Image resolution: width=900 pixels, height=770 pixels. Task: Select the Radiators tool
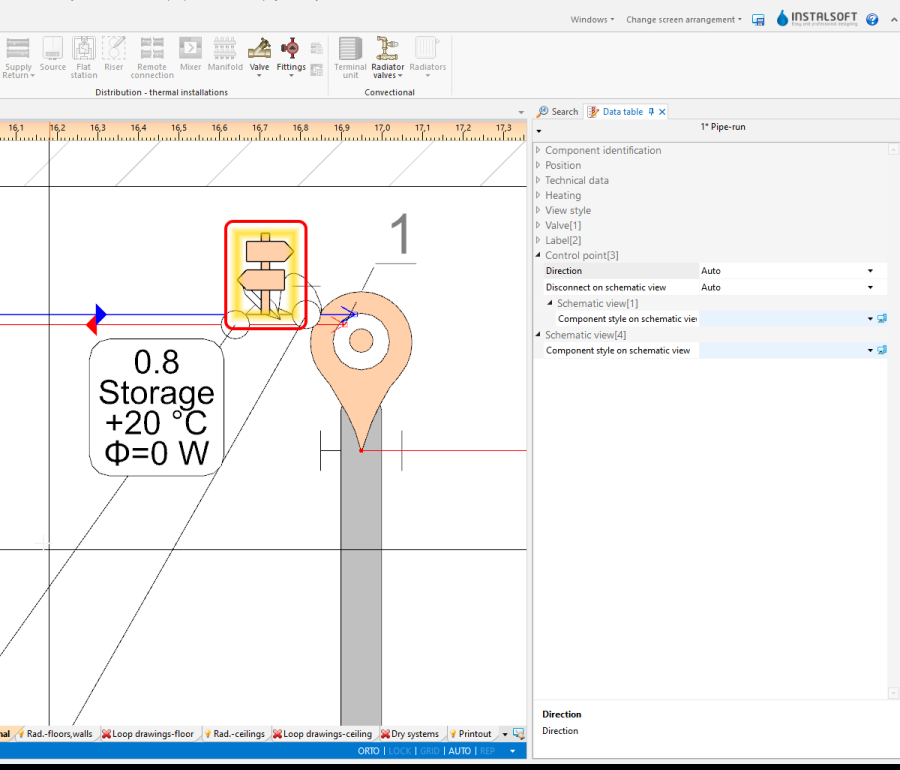pyautogui.click(x=427, y=57)
